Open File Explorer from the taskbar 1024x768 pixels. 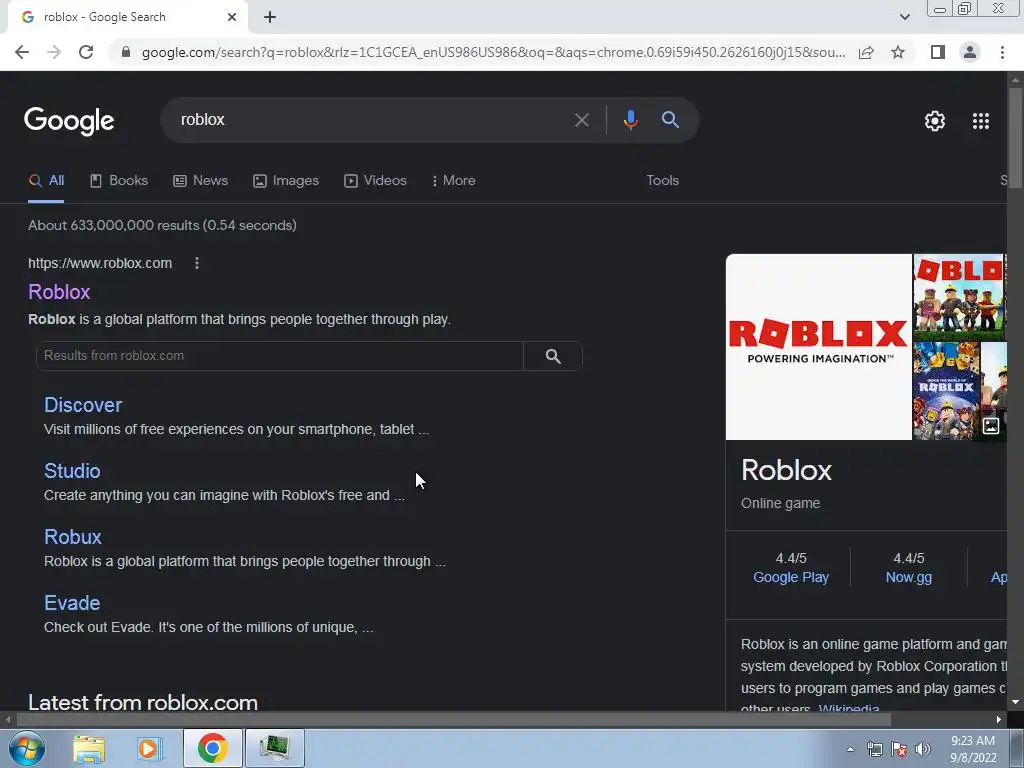coord(89,748)
